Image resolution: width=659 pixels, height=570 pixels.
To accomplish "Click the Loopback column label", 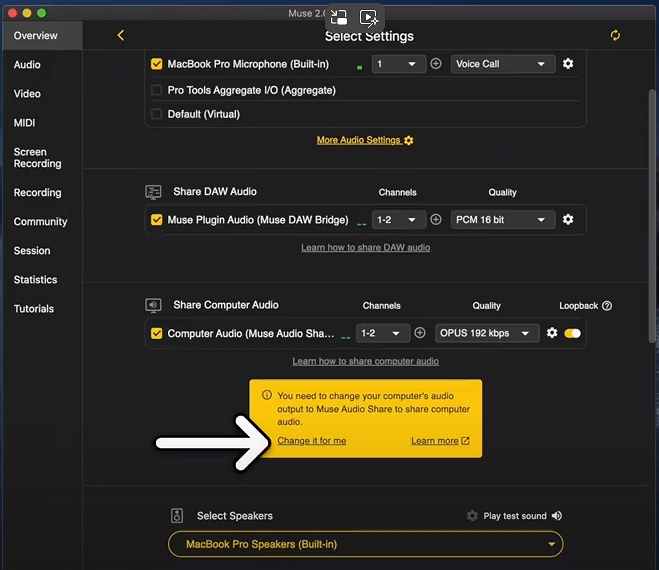I will (578, 306).
